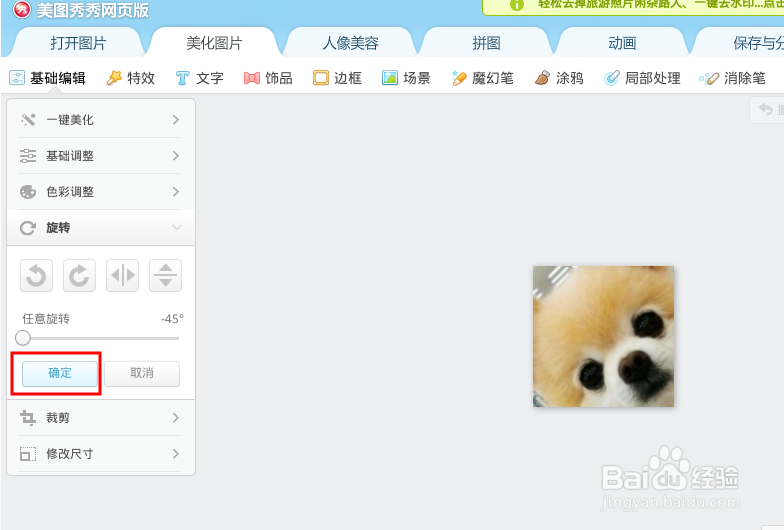The image size is (784, 530).
Task: Flip image vertically
Action: (x=166, y=276)
